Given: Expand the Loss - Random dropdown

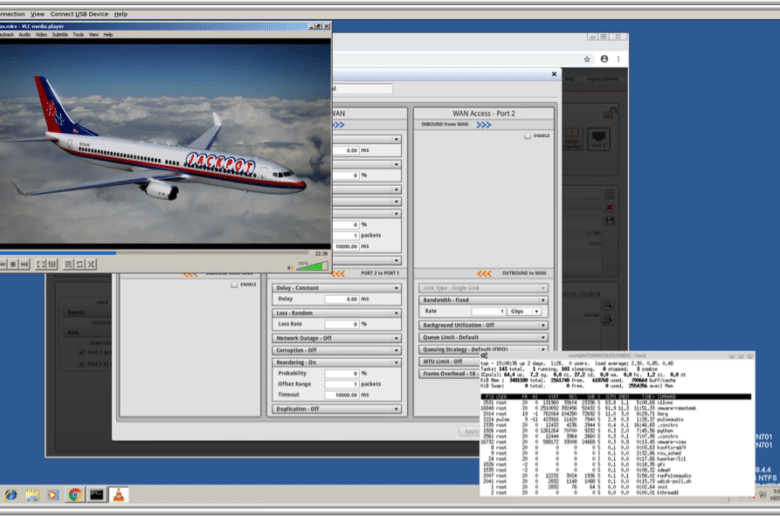Looking at the screenshot, I should click(x=337, y=313).
